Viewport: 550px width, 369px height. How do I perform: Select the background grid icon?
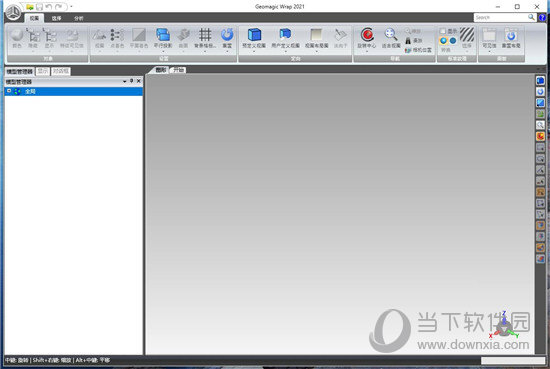pyautogui.click(x=205, y=35)
